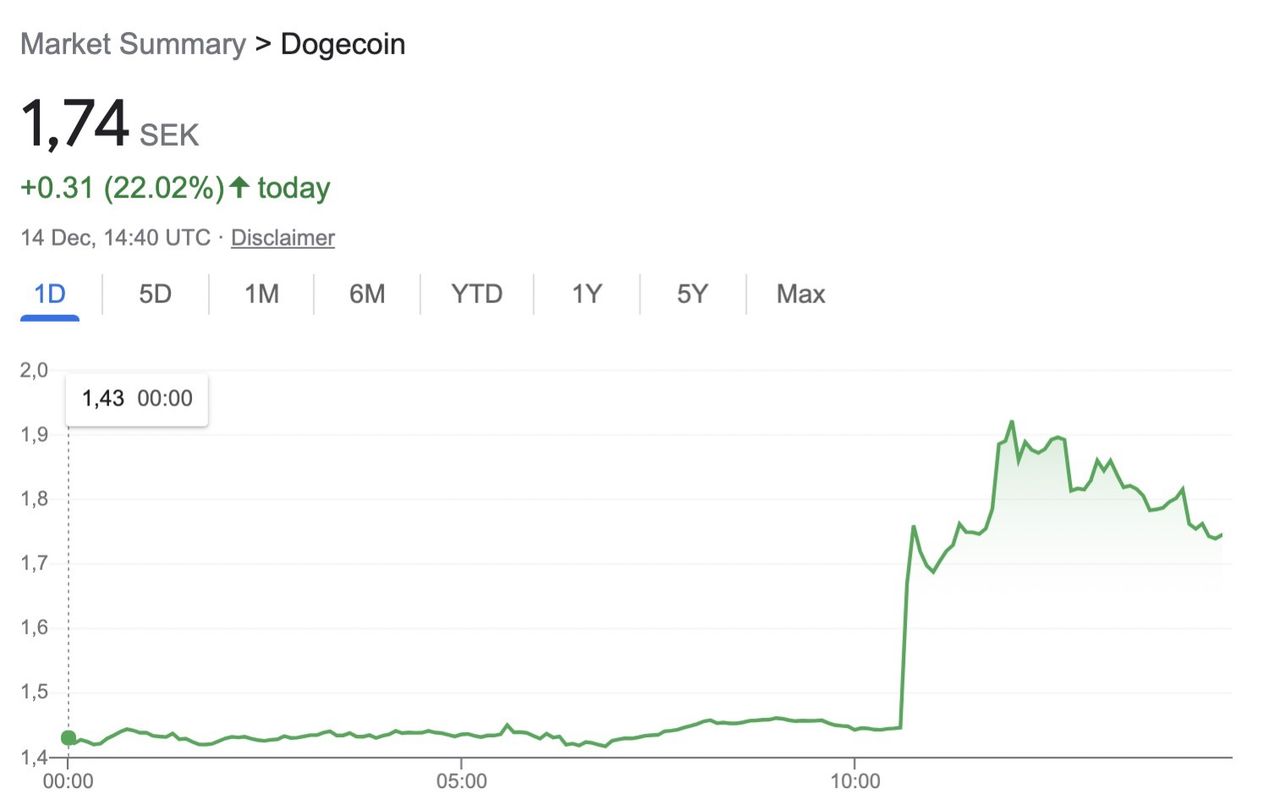Click the Market Summary breadcrumb link
Image resolution: width=1280 pixels, height=805 pixels.
click(x=132, y=44)
